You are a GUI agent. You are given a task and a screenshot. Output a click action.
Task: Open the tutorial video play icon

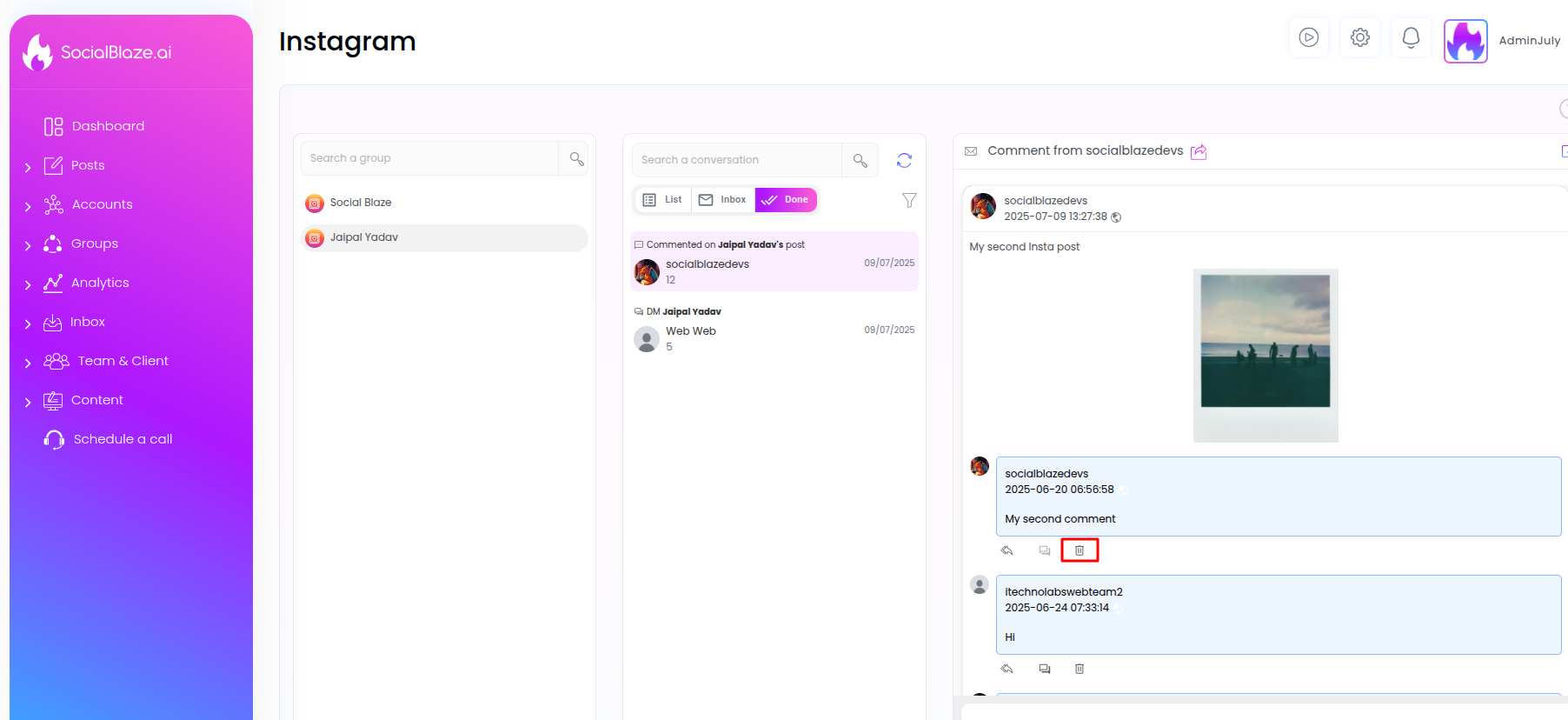coord(1308,37)
